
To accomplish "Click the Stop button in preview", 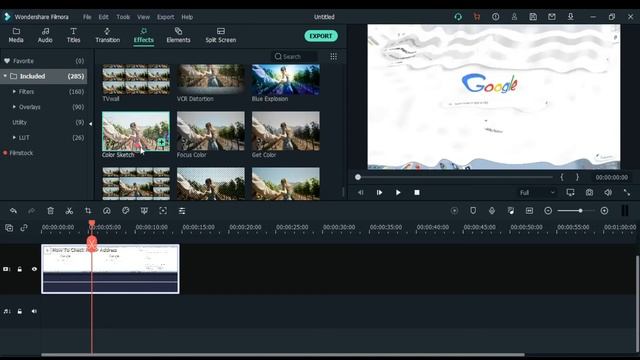I will 417,192.
